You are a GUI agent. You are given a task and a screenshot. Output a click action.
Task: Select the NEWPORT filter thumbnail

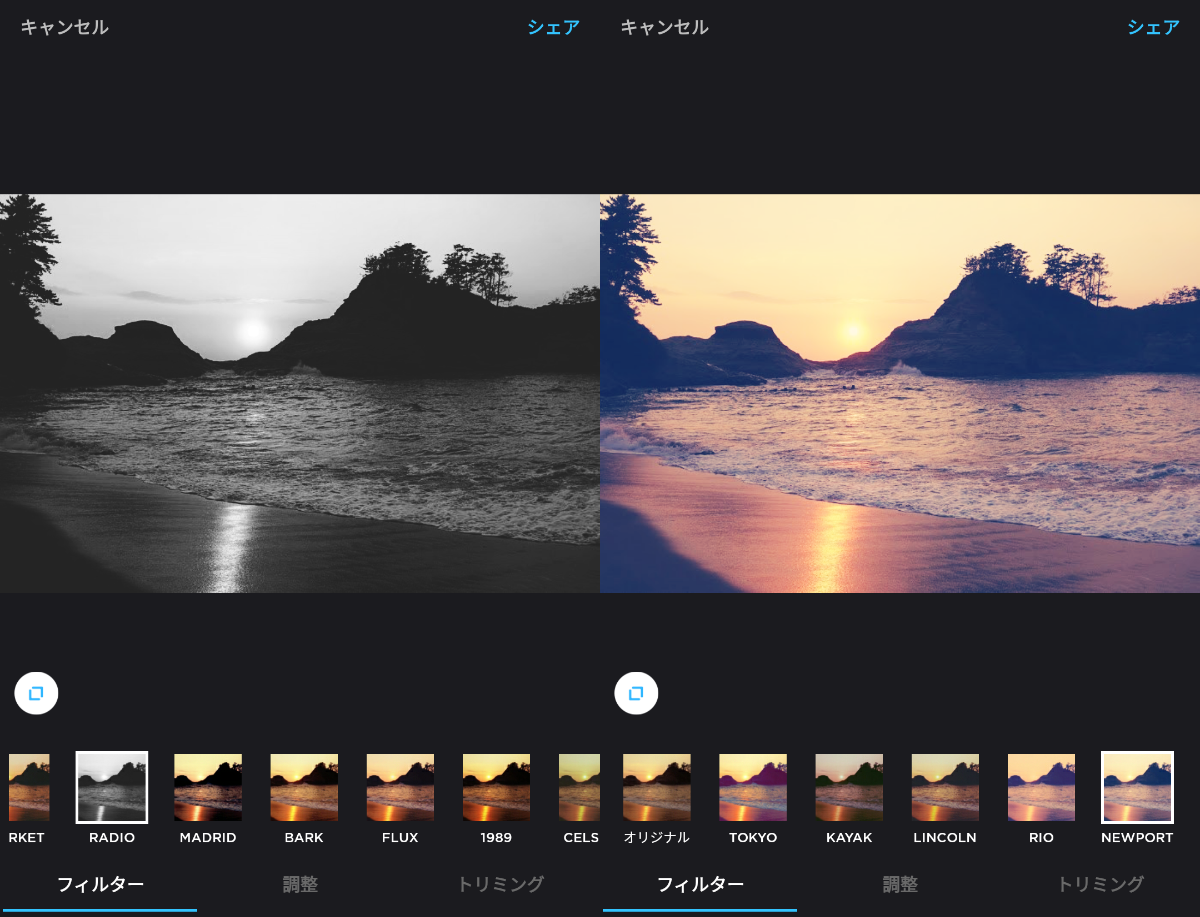(1137, 787)
